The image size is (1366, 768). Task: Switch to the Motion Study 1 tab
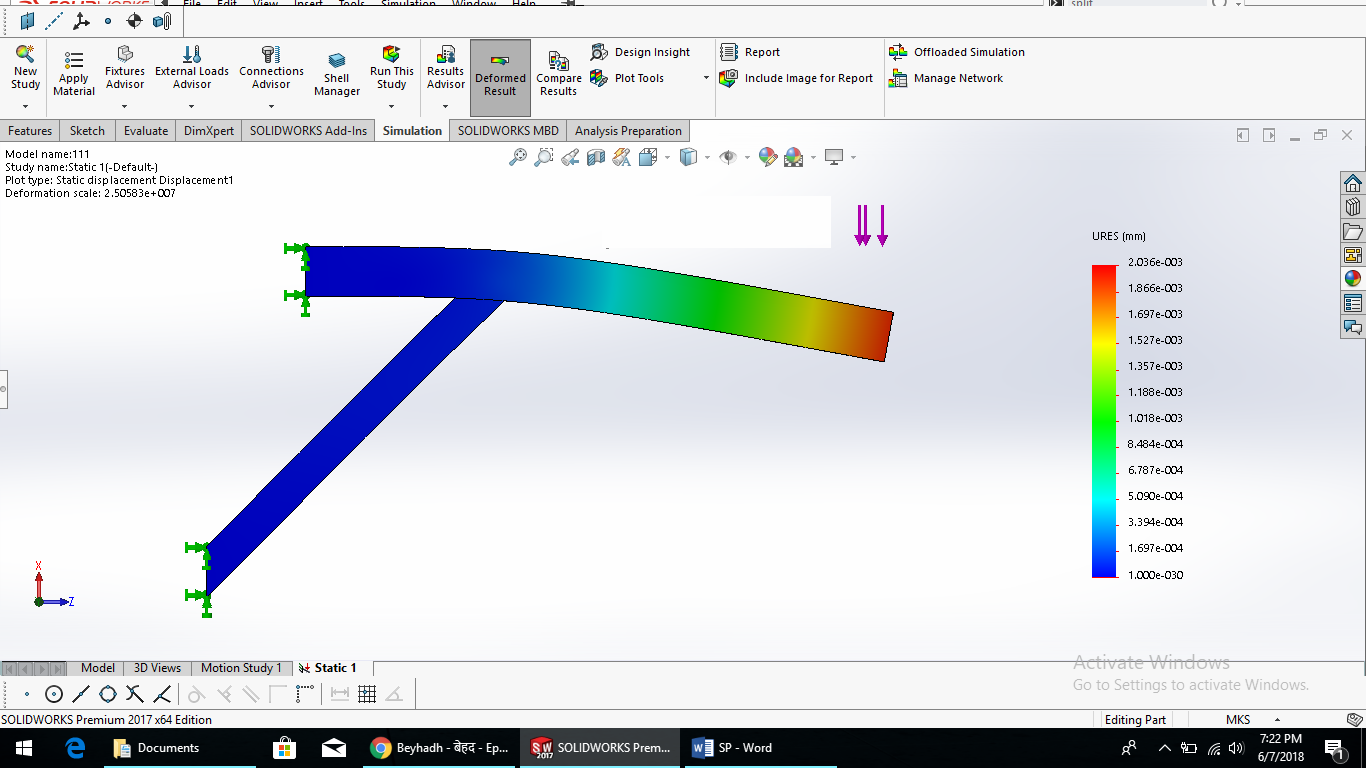click(x=241, y=668)
